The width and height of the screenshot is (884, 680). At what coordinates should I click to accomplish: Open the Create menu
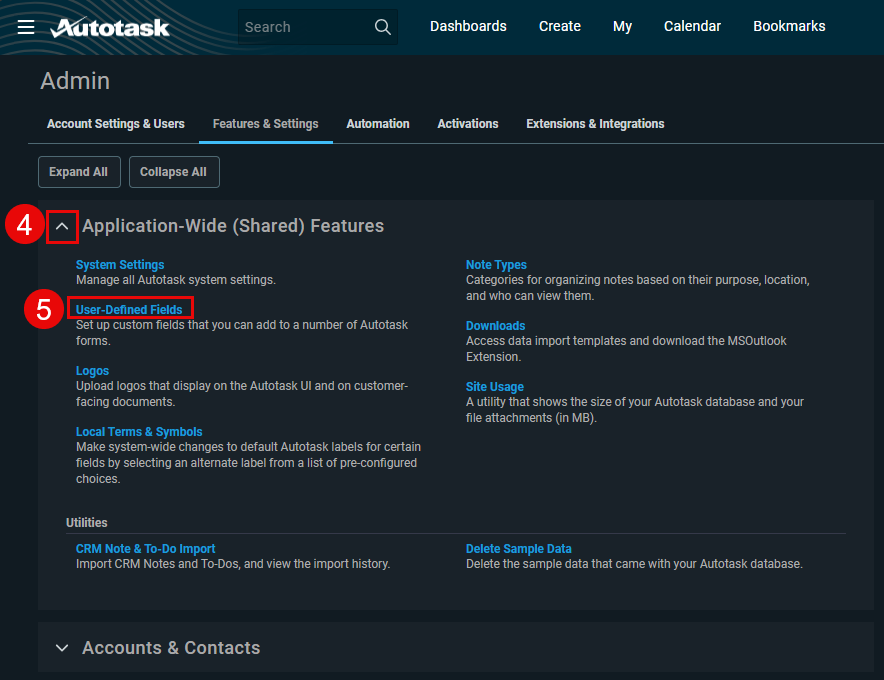559,27
